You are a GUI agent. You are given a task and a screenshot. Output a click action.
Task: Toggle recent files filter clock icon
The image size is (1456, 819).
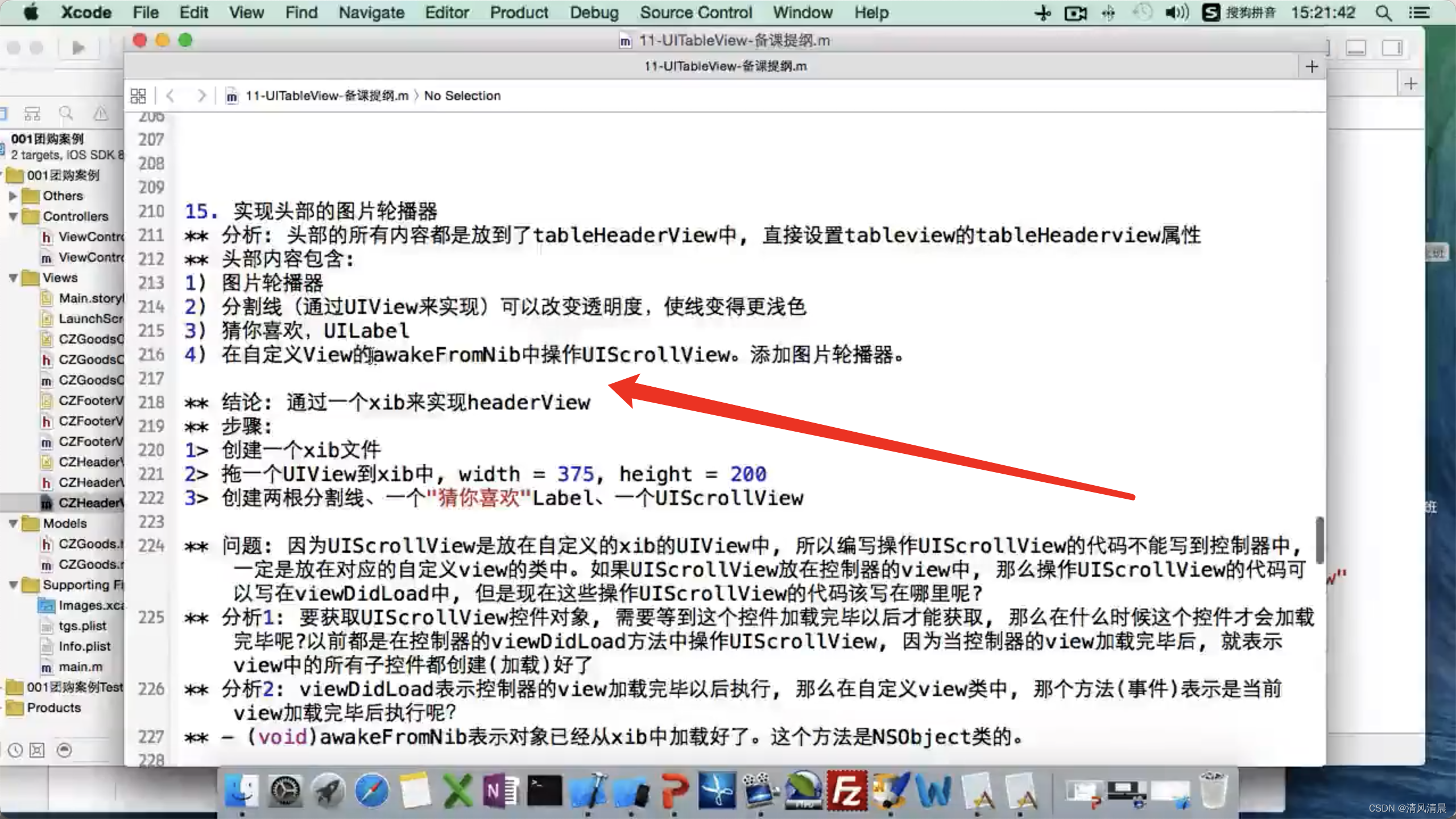pyautogui.click(x=15, y=750)
